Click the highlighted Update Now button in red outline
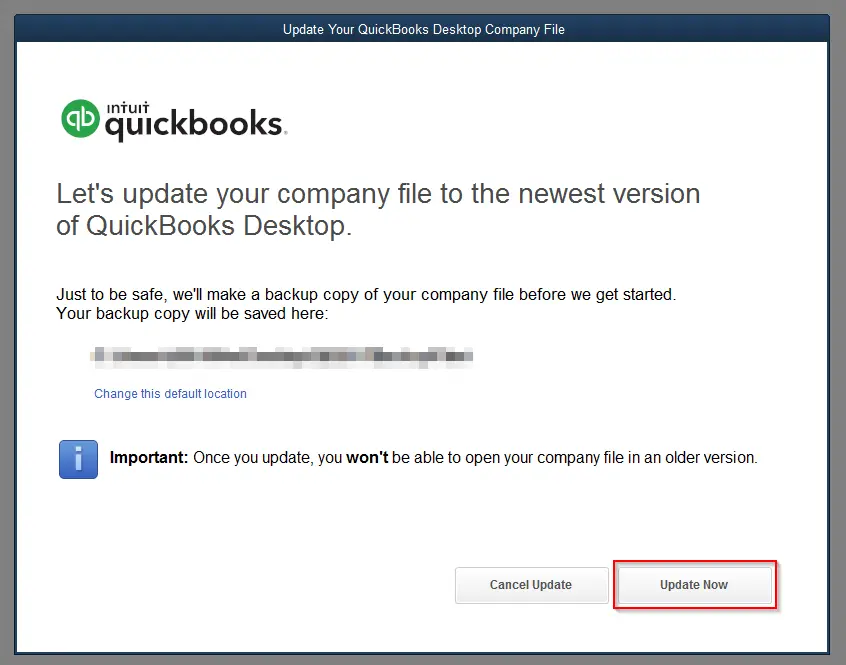Screen dimensions: 846x665 point(693,585)
